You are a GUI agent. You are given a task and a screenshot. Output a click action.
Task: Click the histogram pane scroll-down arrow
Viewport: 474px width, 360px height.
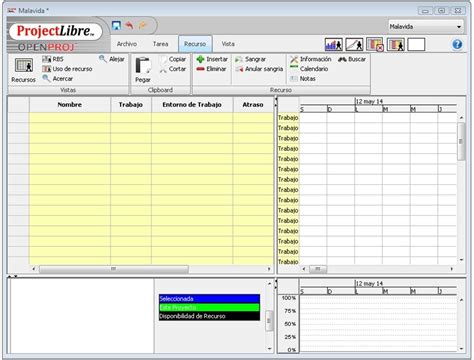coord(461,349)
